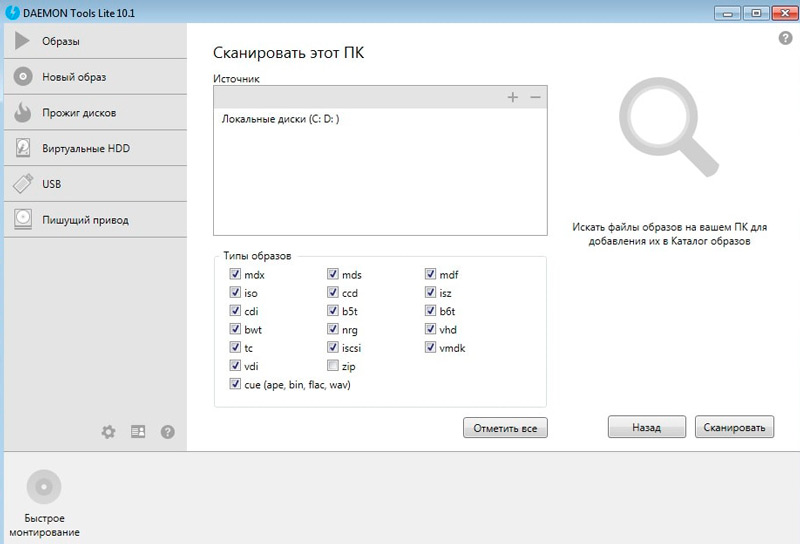This screenshot has height=544, width=800.
Task: Click the Назад button
Action: [646, 427]
